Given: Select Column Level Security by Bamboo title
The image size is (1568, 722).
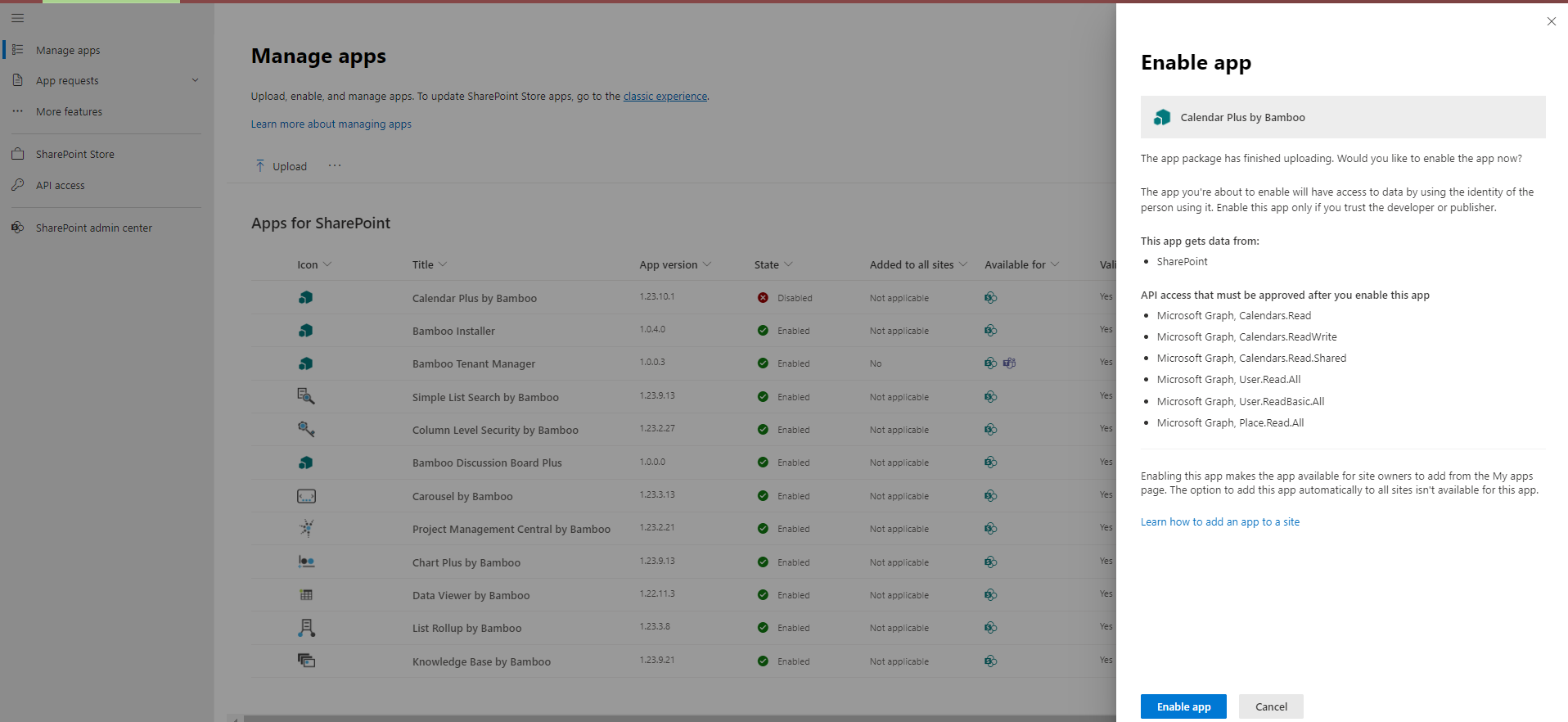Looking at the screenshot, I should [495, 430].
